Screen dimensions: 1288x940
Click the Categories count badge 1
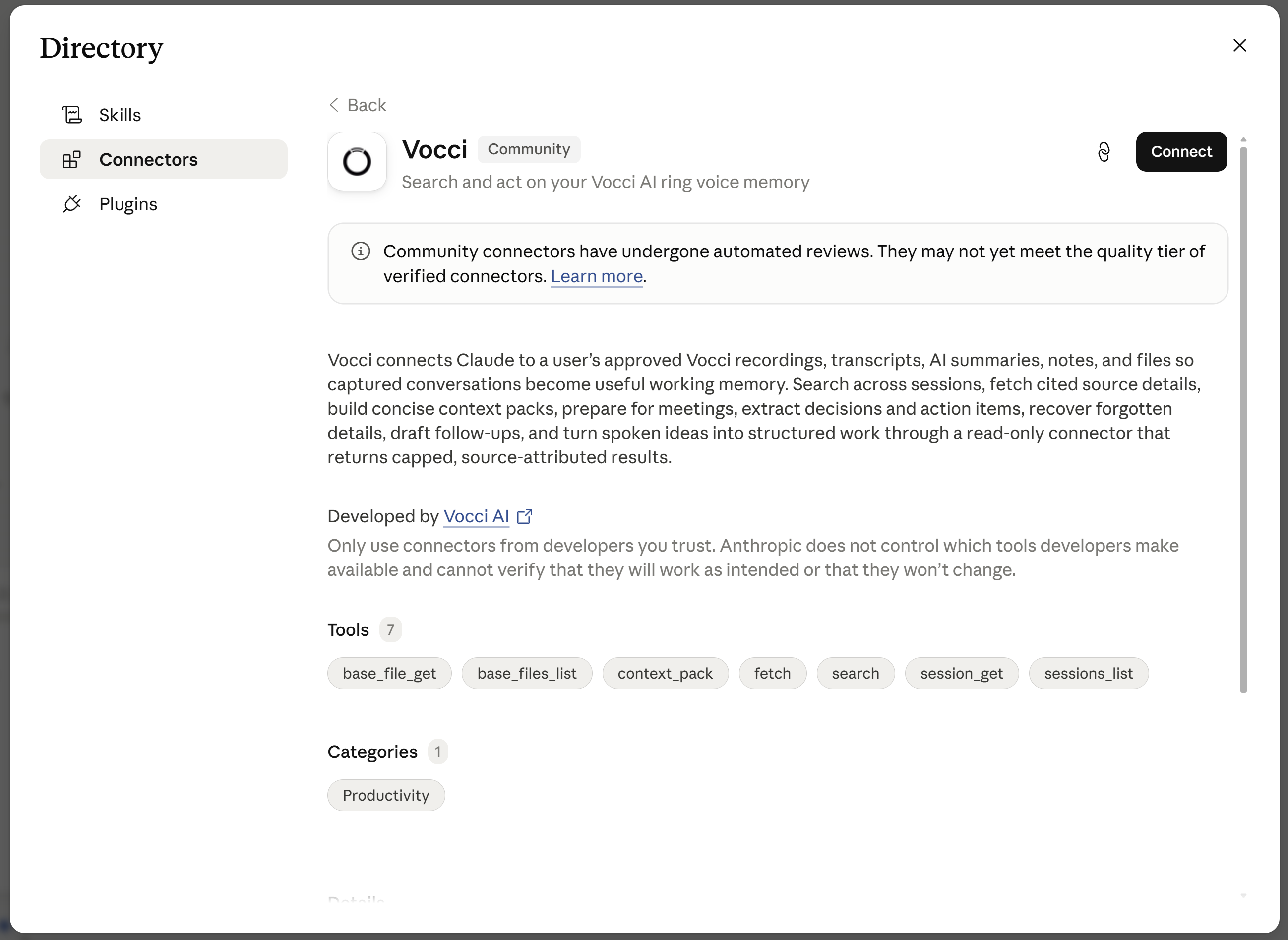tap(437, 752)
